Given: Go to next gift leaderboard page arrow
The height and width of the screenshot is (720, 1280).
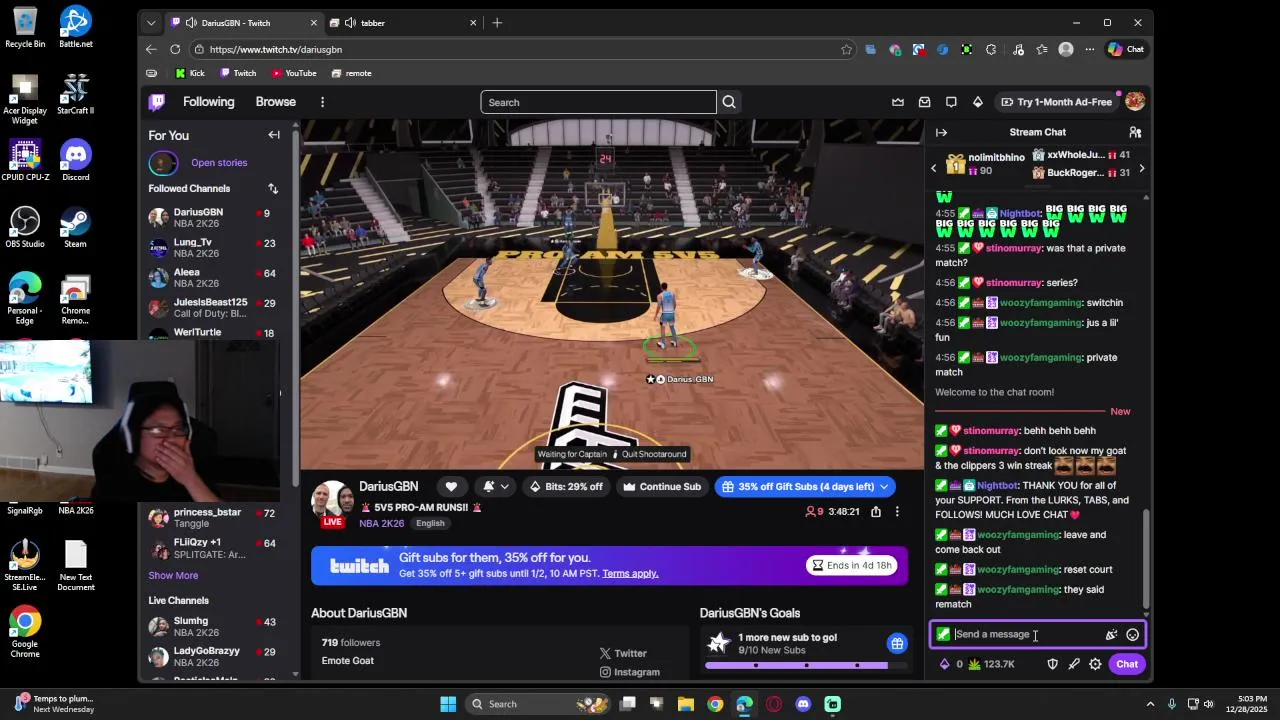Looking at the screenshot, I should 1141,168.
